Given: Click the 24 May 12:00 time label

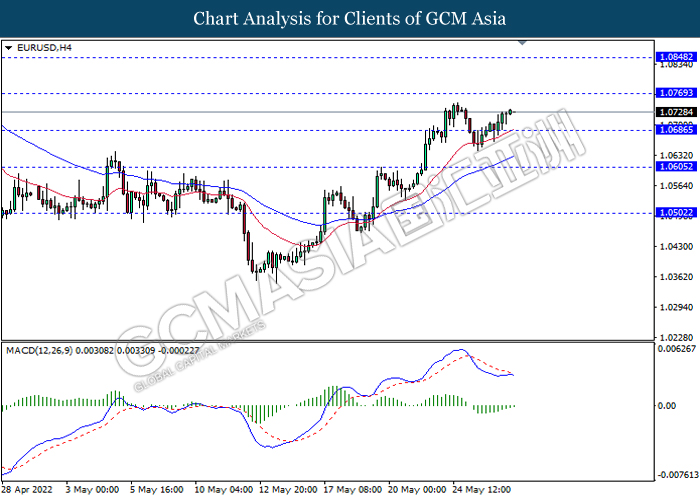Looking at the screenshot, I should click(482, 490).
